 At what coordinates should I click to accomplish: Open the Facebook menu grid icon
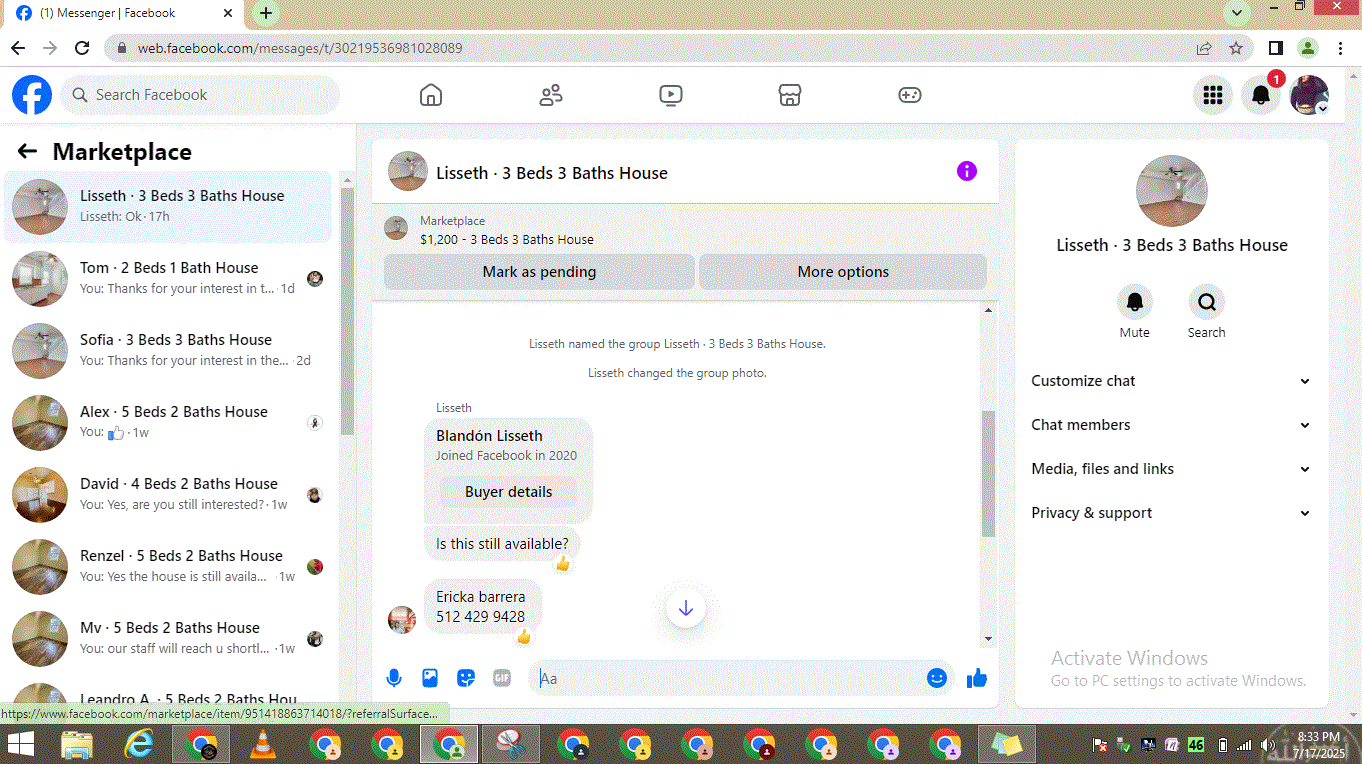pyautogui.click(x=1213, y=95)
